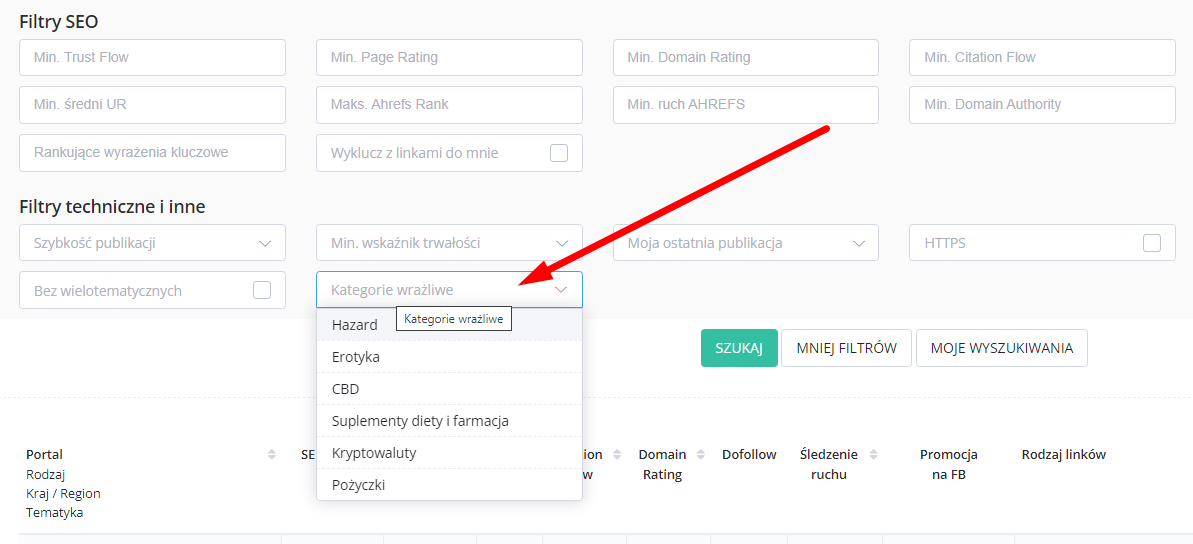
Task: Click the Rodzaj linków column header
Action: [x=1064, y=454]
